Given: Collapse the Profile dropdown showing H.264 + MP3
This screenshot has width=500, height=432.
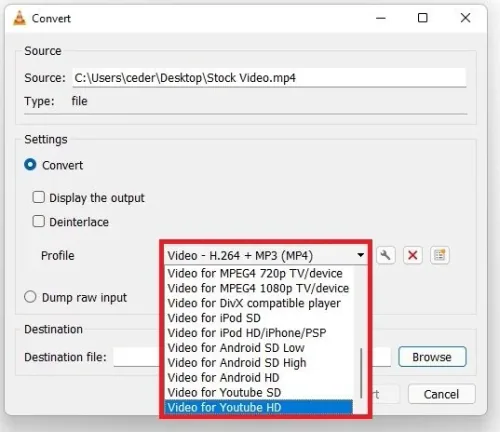Looking at the screenshot, I should [x=266, y=256].
